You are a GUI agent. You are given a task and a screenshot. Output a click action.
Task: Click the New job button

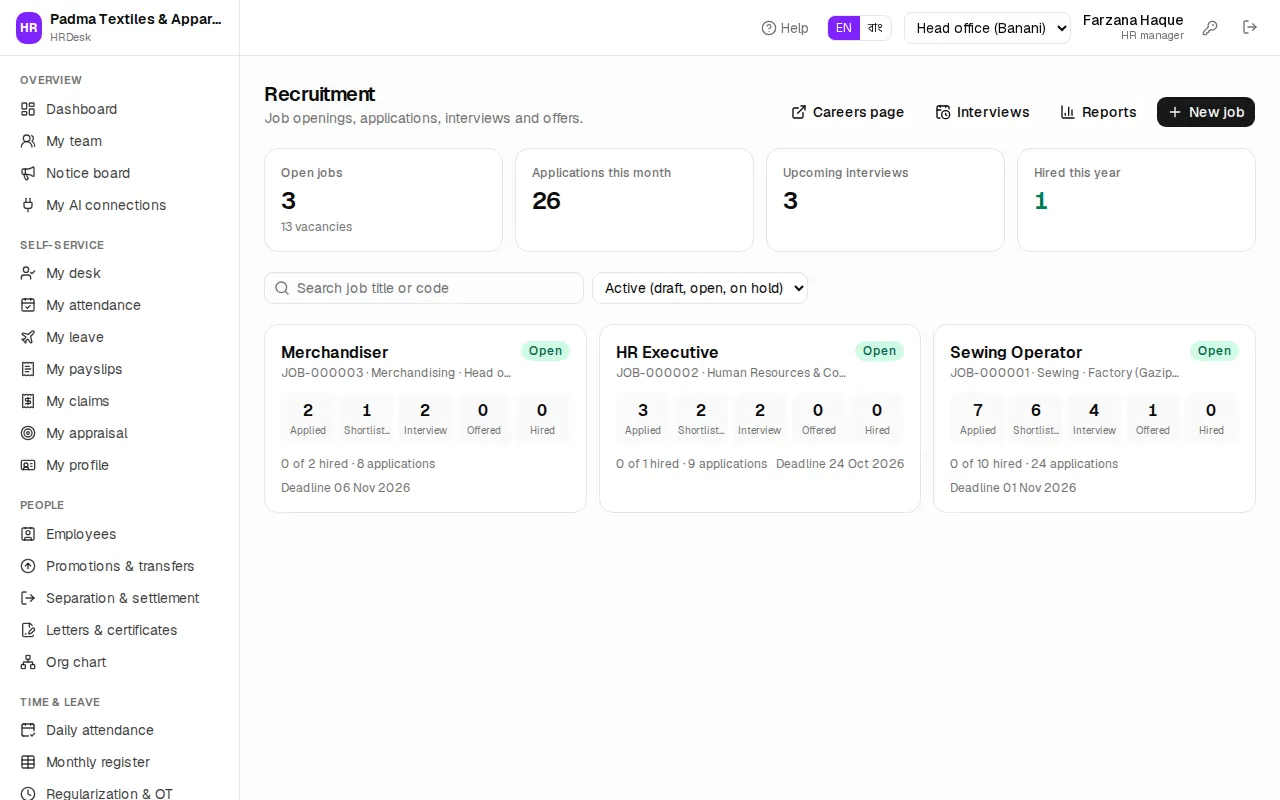pyautogui.click(x=1206, y=112)
